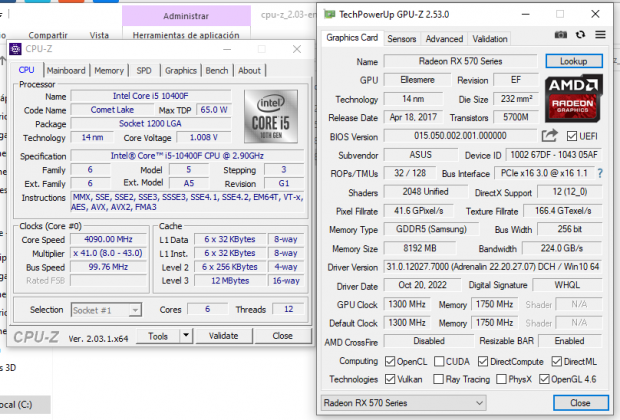This screenshot has width=620, height=420.
Task: Toggle the Ray Tracing checkbox
Action: point(438,379)
